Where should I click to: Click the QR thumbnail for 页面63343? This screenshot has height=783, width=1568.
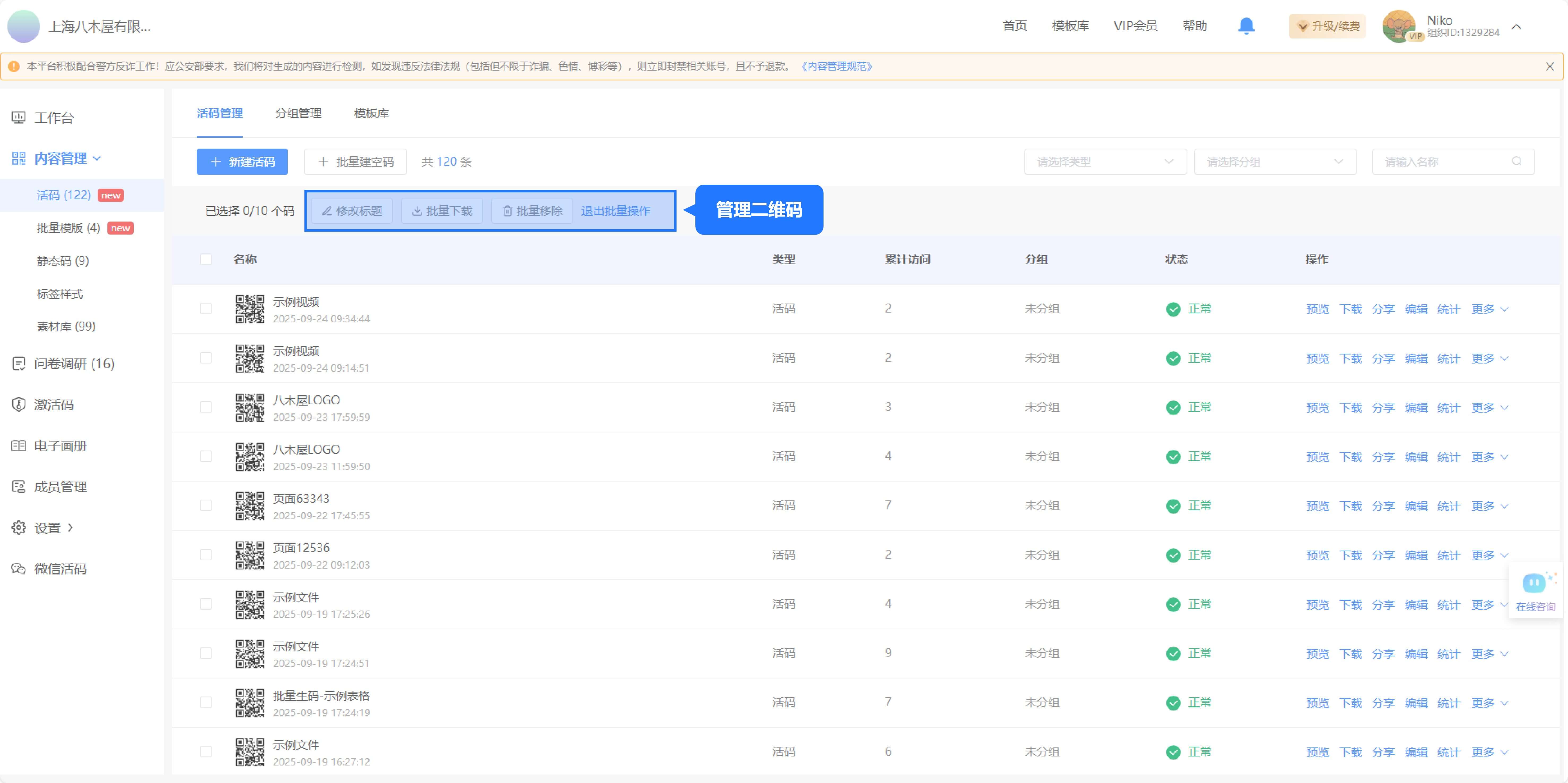(250, 506)
